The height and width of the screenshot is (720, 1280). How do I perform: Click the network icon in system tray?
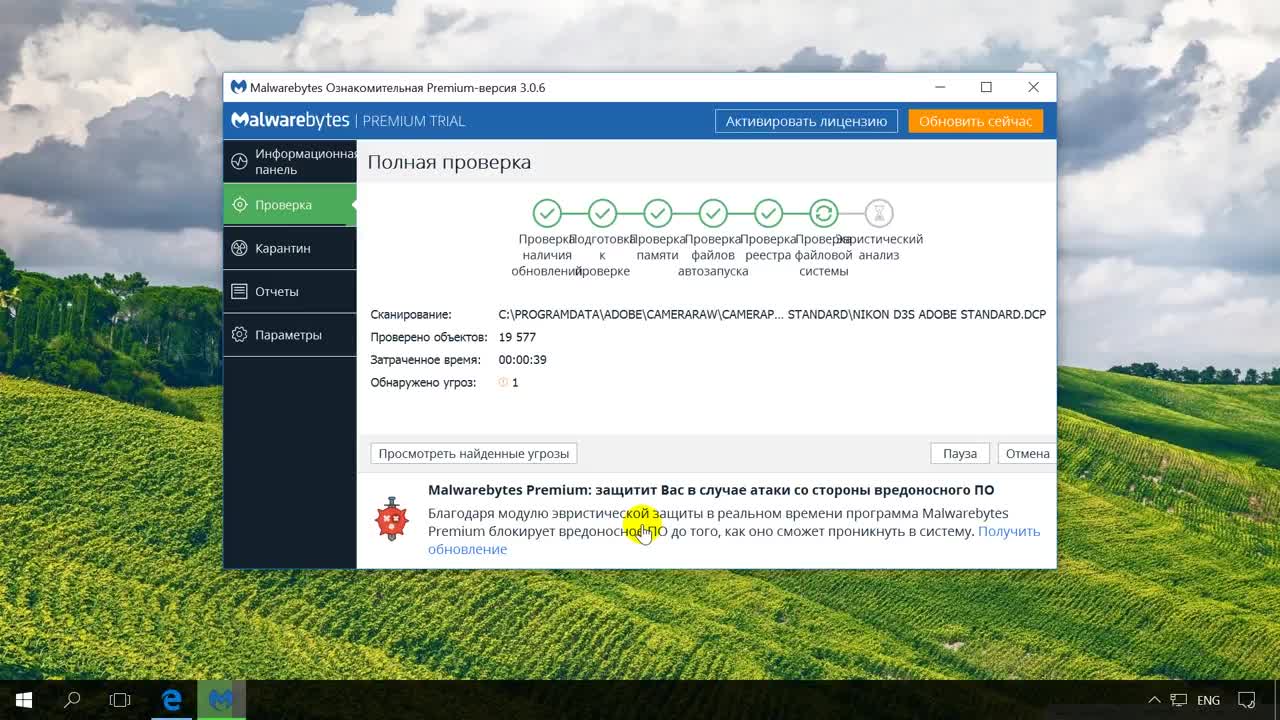click(1179, 700)
